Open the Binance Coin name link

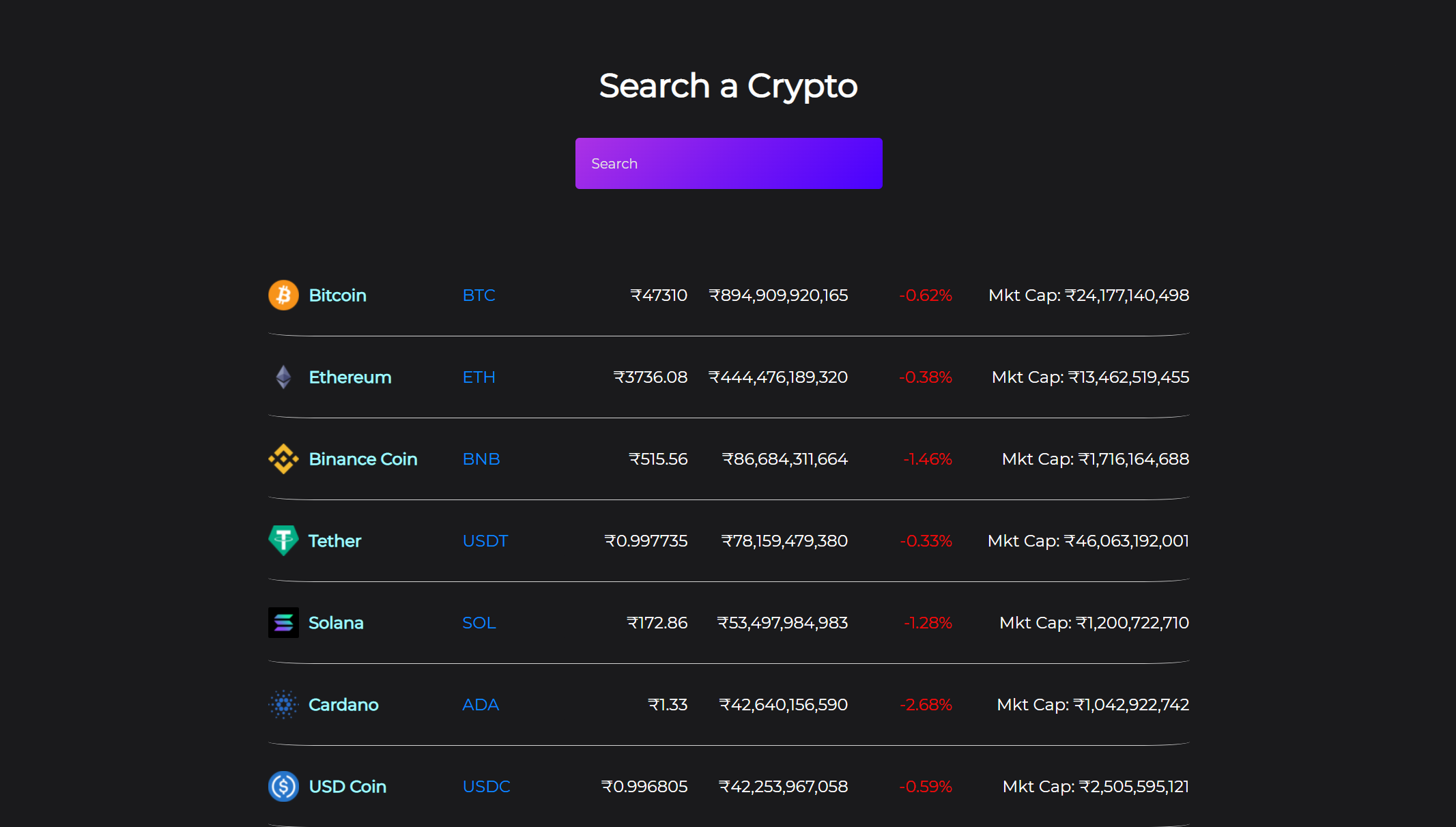tap(362, 459)
